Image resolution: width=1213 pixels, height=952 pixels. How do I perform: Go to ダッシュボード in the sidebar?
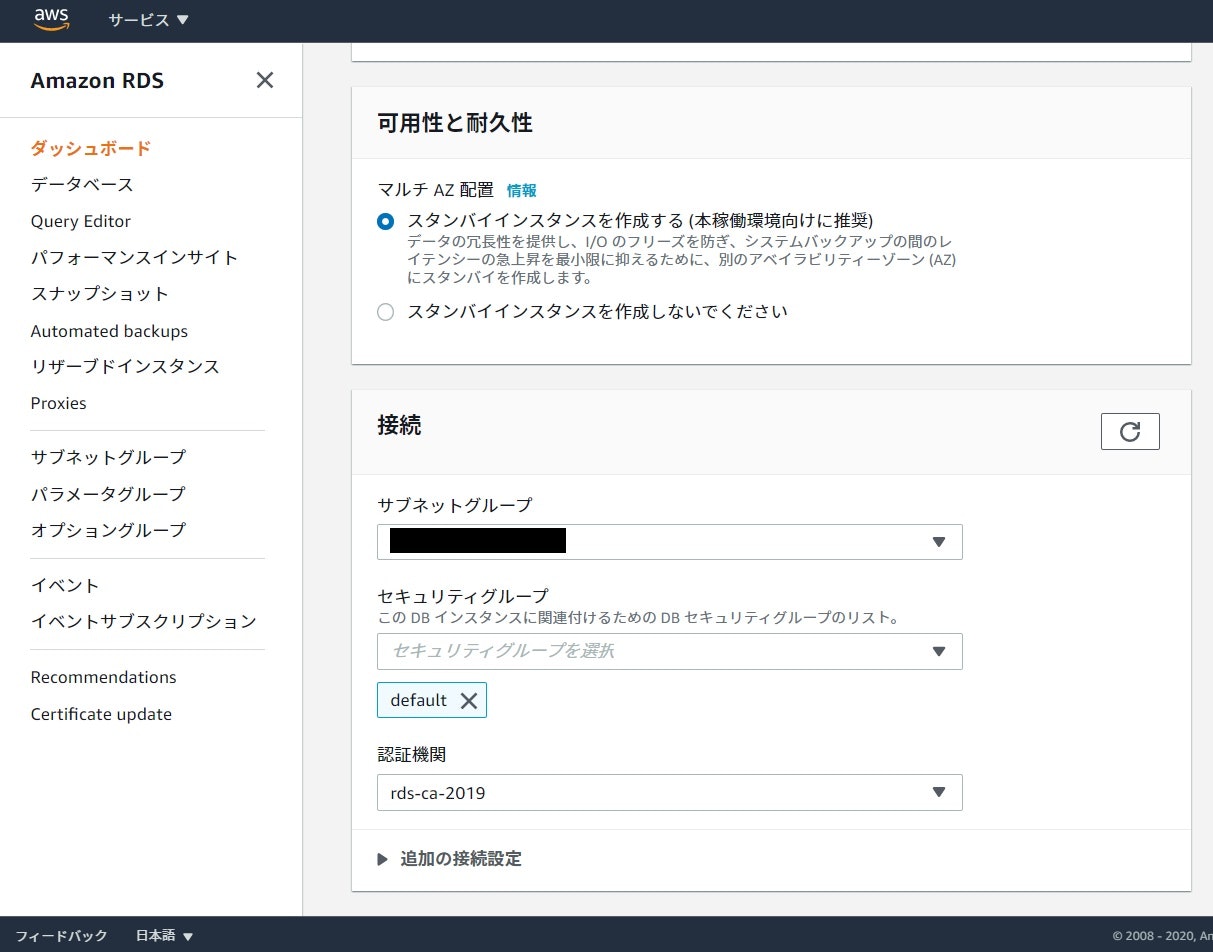(x=91, y=148)
